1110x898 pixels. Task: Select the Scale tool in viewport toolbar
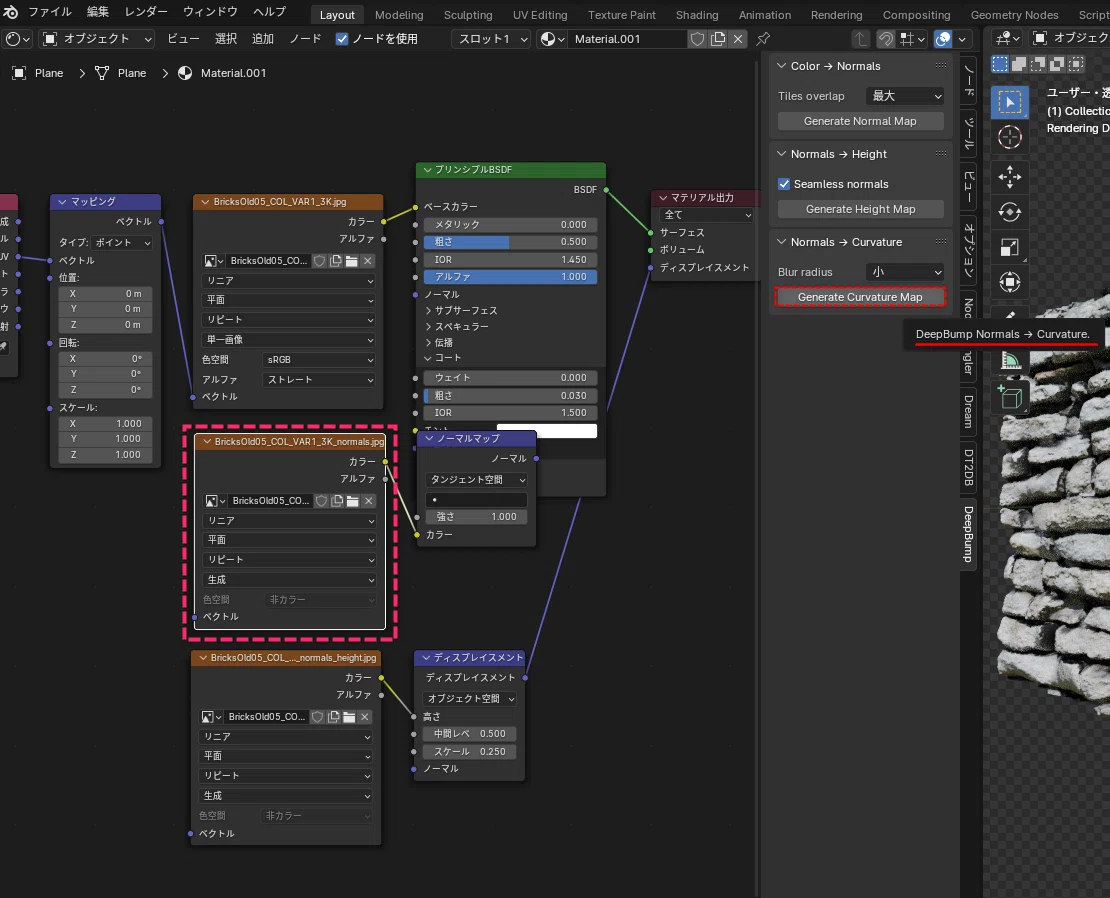[x=1009, y=247]
